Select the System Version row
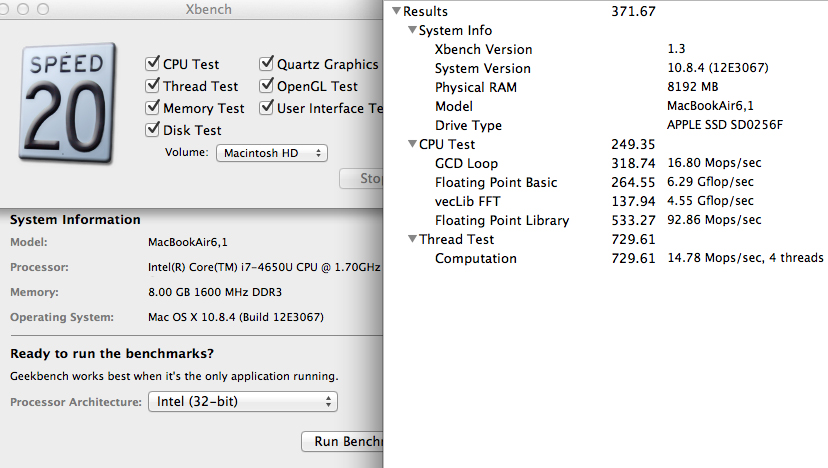 606,68
